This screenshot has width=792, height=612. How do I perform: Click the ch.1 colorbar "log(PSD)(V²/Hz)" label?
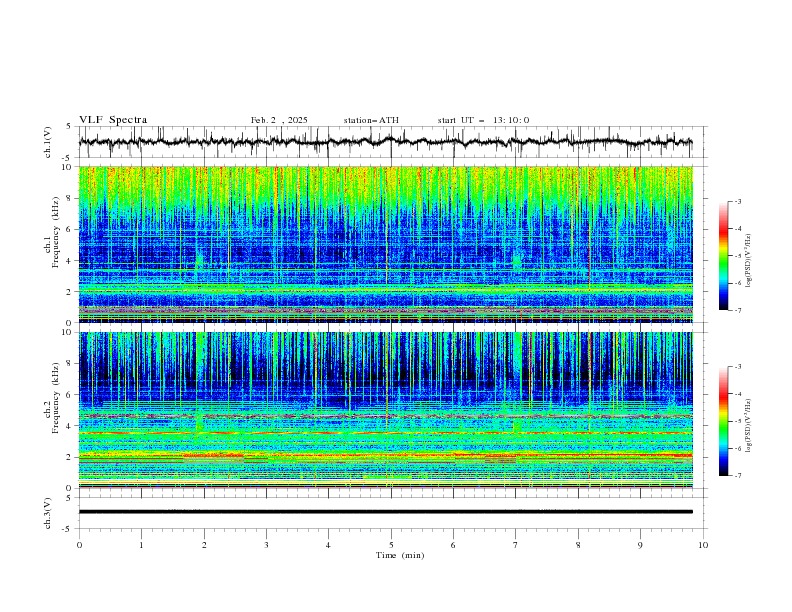pos(749,261)
